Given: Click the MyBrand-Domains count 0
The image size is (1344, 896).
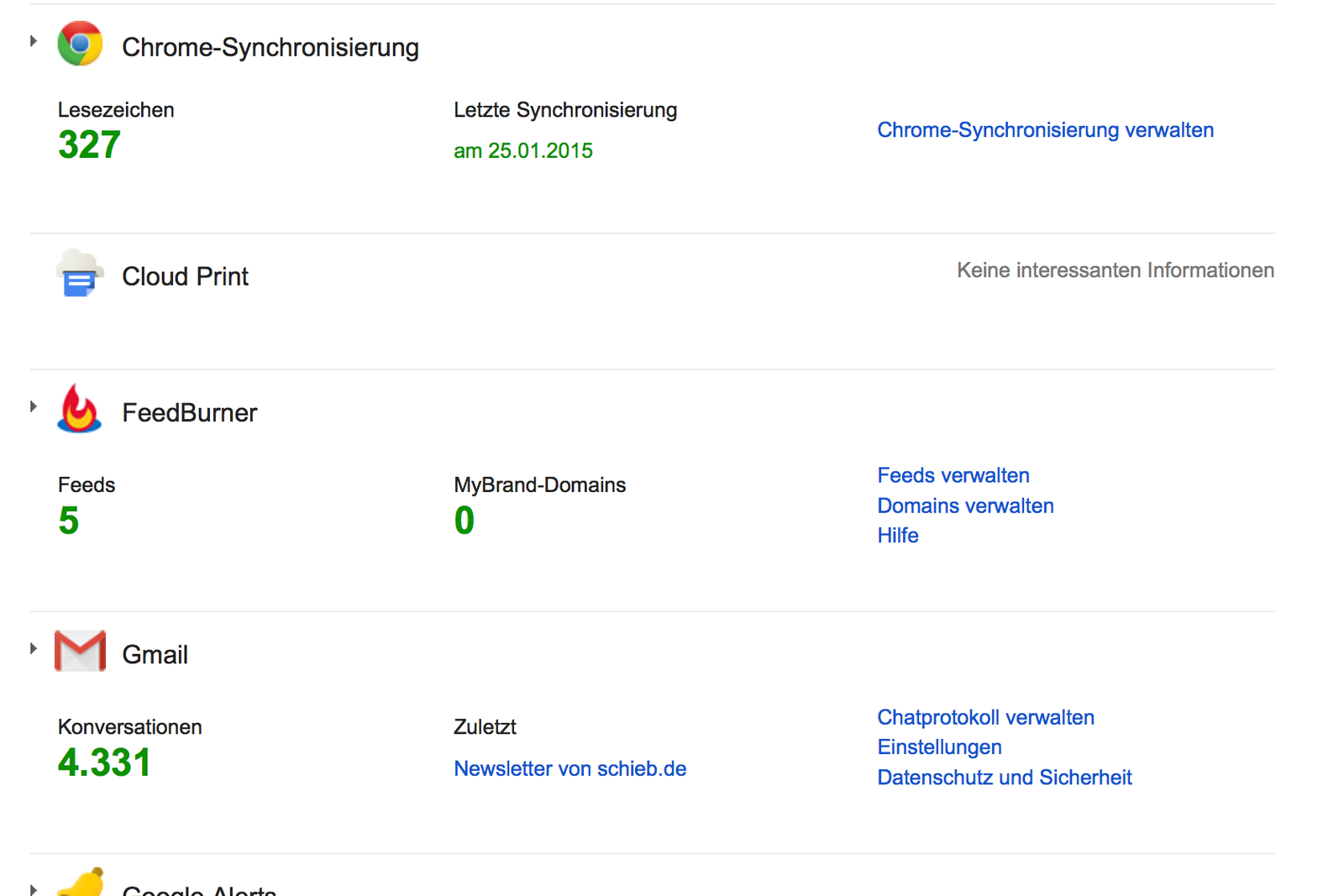Looking at the screenshot, I should coord(464,521).
